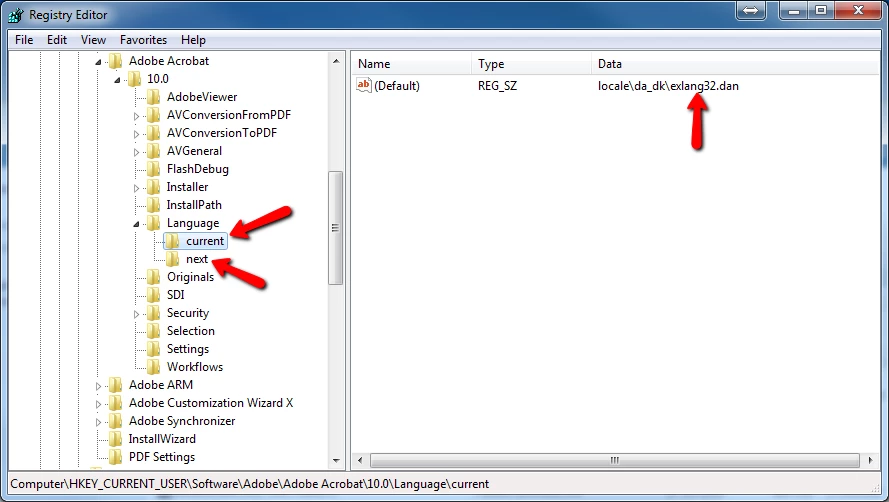
Task: Click the next key's folder icon
Action: (172, 259)
